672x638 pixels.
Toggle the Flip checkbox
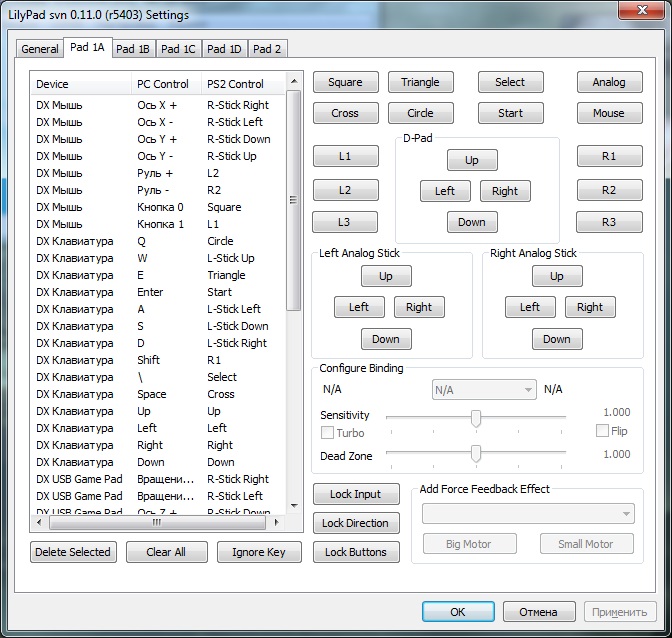(x=602, y=431)
